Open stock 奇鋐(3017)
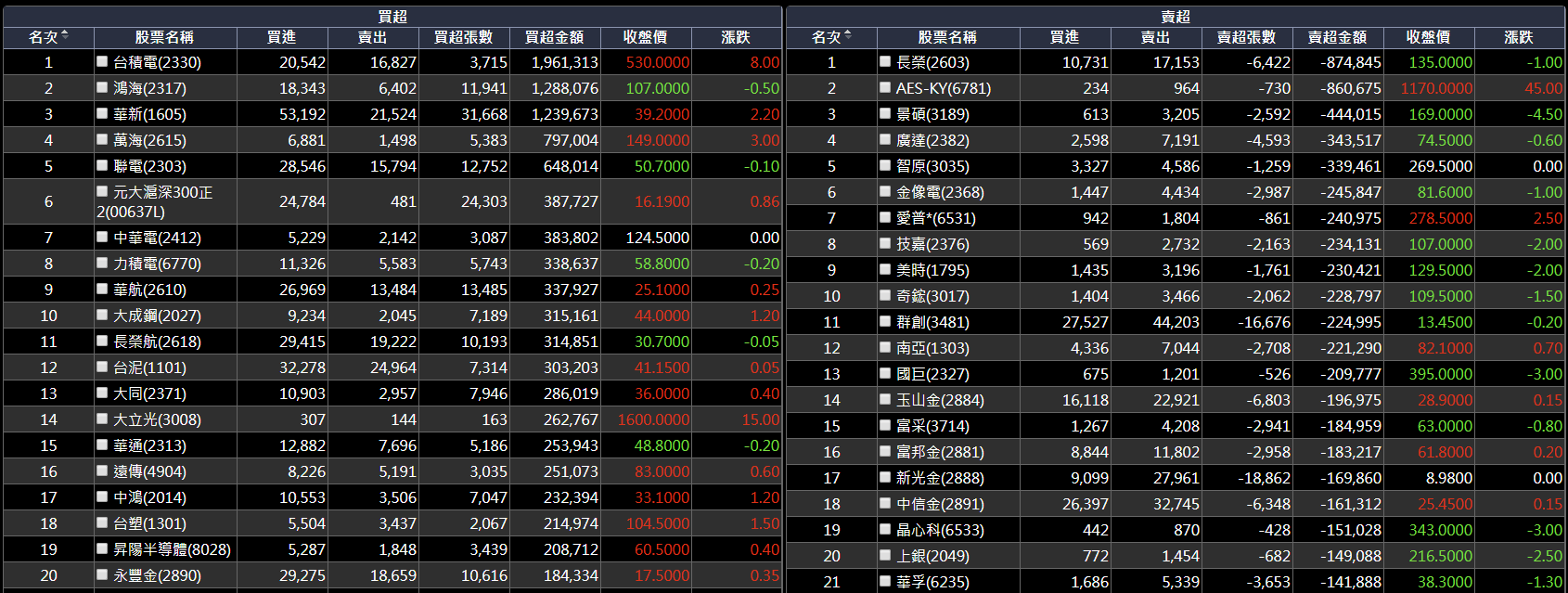The height and width of the screenshot is (593, 1568). click(932, 296)
